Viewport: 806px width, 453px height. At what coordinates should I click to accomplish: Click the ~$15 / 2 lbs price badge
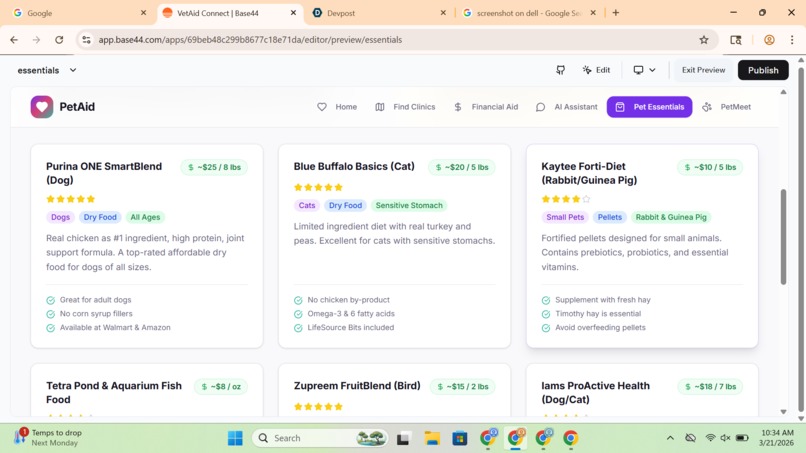click(x=462, y=387)
